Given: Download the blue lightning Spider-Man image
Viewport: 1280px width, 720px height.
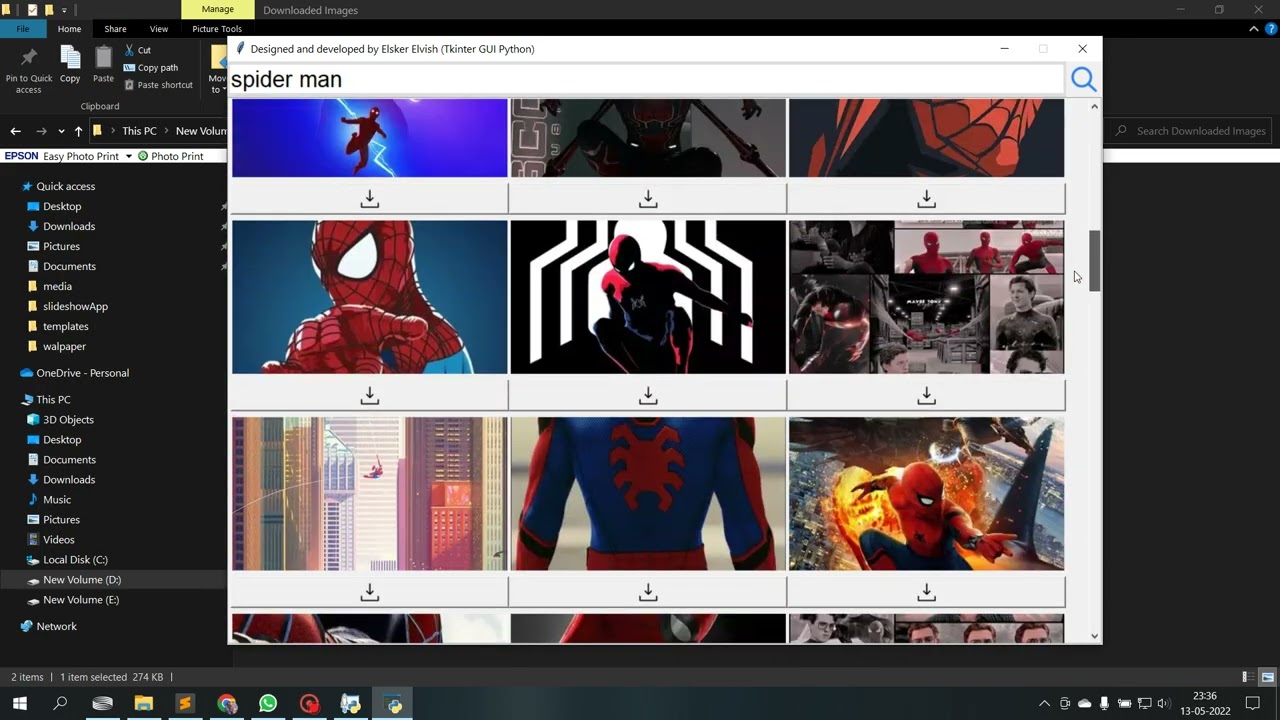Looking at the screenshot, I should coord(370,199).
